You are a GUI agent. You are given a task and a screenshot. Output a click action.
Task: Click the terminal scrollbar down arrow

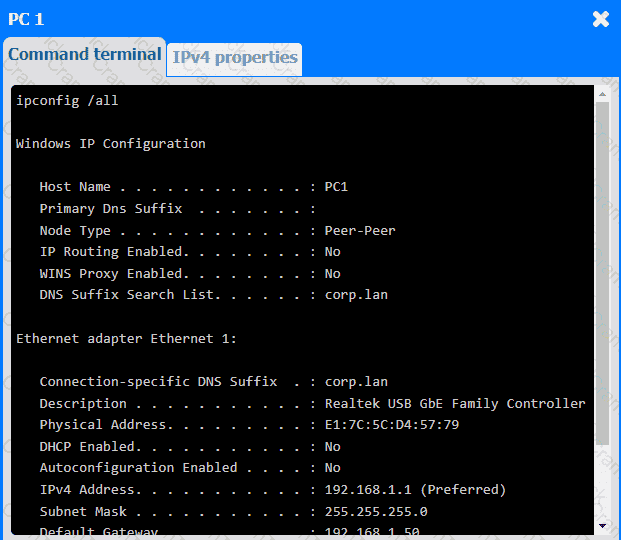click(602, 525)
